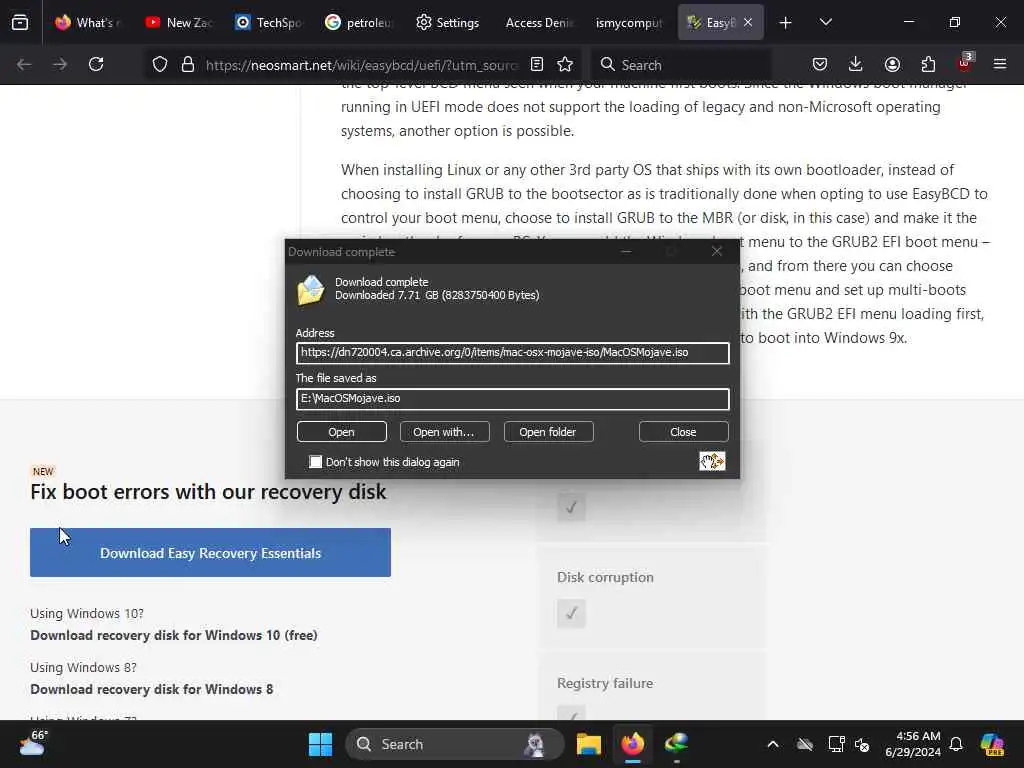This screenshot has height=768, width=1024.
Task: Go forward to next page
Action: [60, 64]
